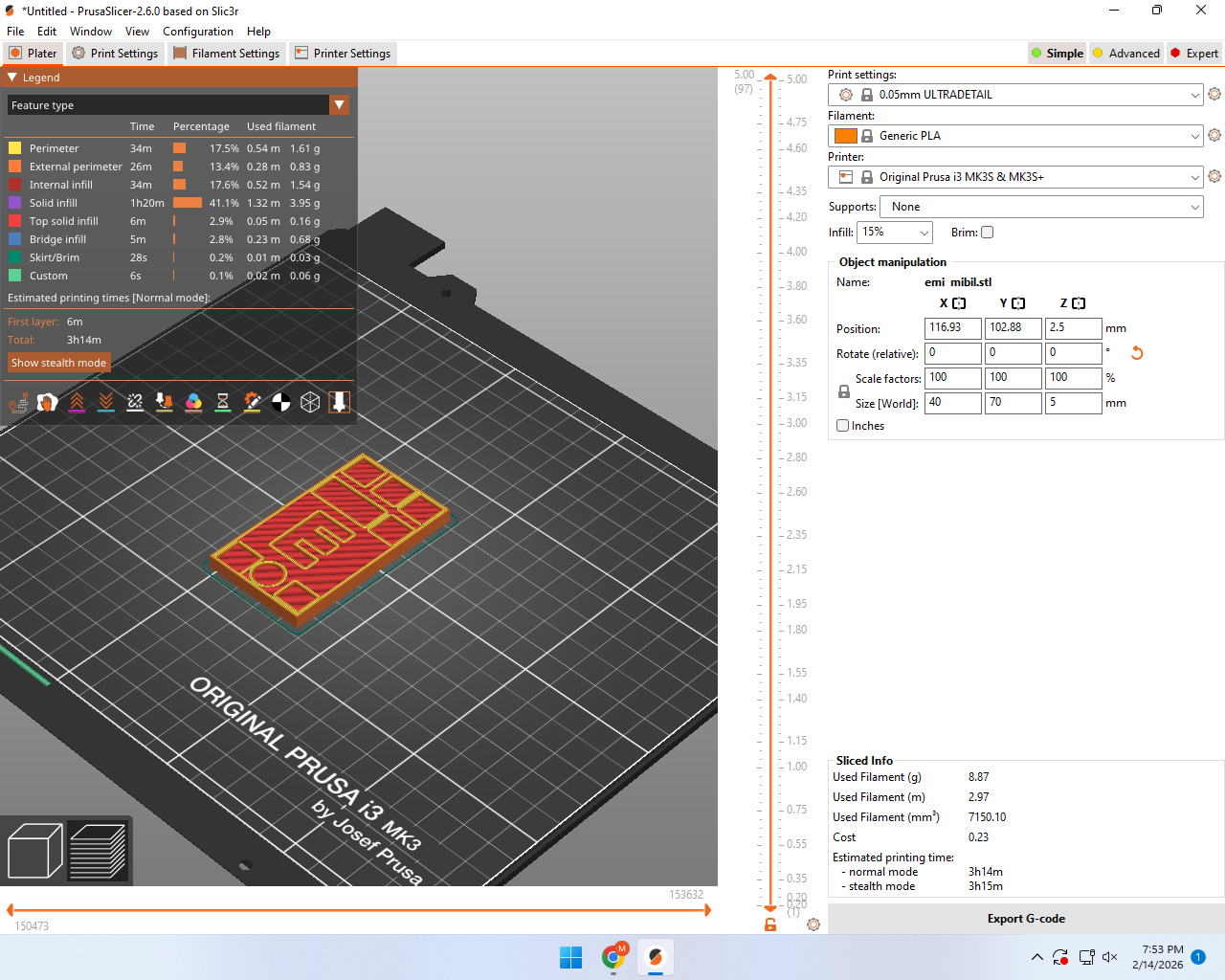Click Show stealth mode button
The height and width of the screenshot is (980, 1225).
point(59,363)
